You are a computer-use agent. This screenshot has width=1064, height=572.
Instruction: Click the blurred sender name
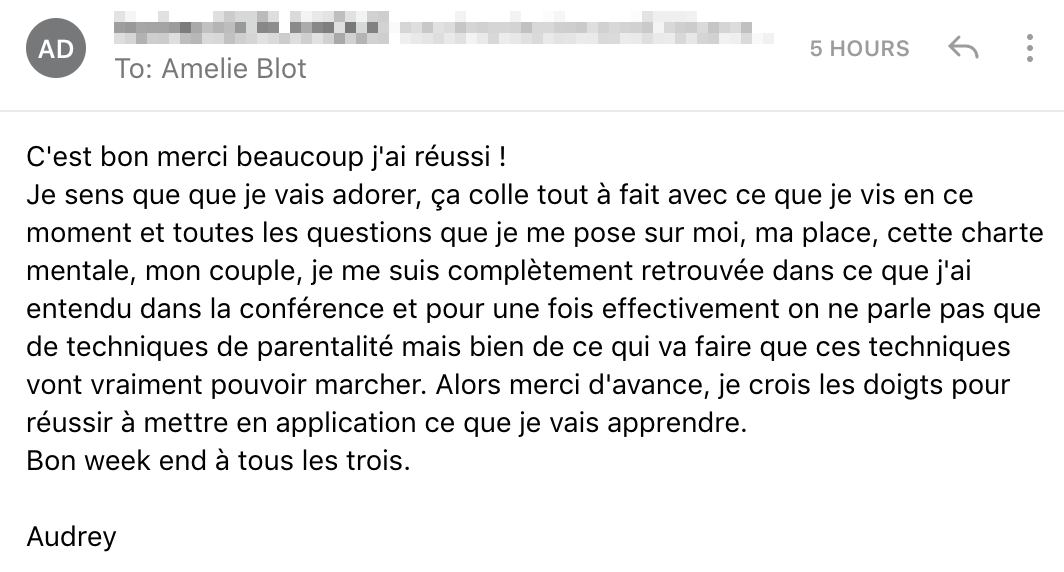click(251, 28)
